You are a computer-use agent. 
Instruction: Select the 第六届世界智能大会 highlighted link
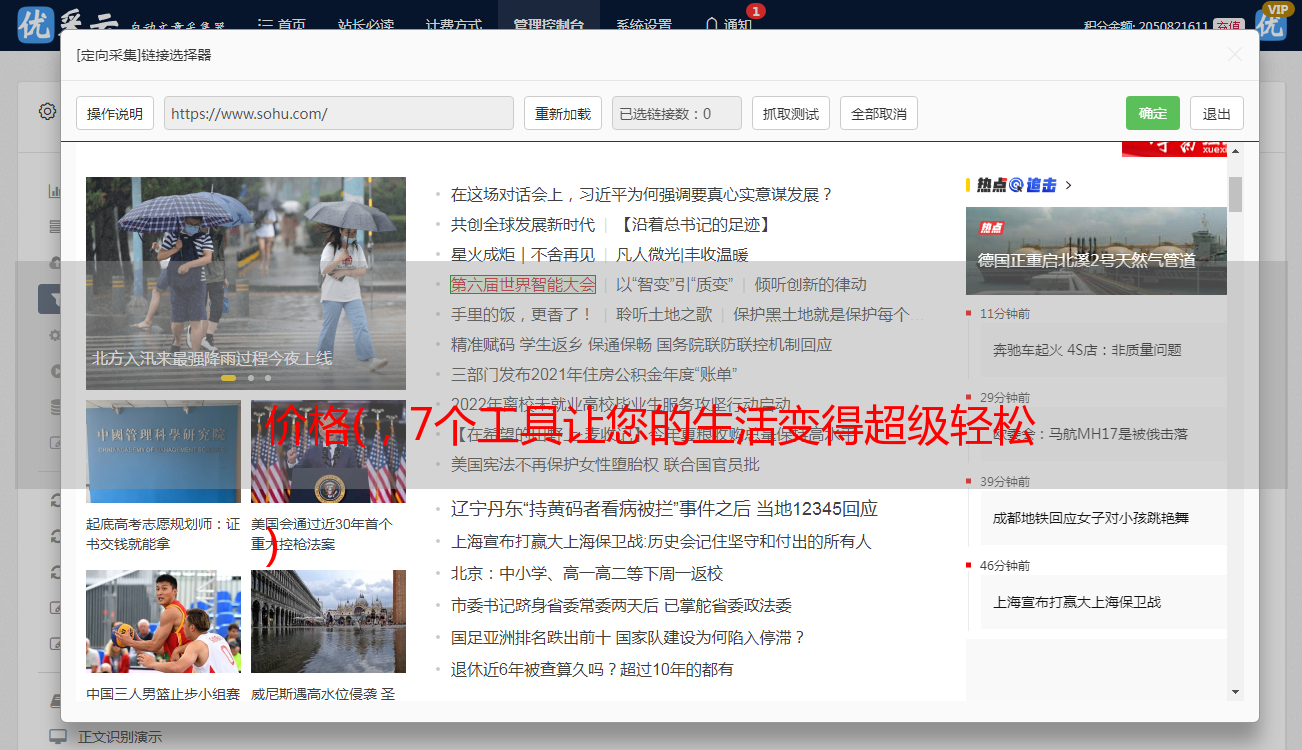[523, 285]
